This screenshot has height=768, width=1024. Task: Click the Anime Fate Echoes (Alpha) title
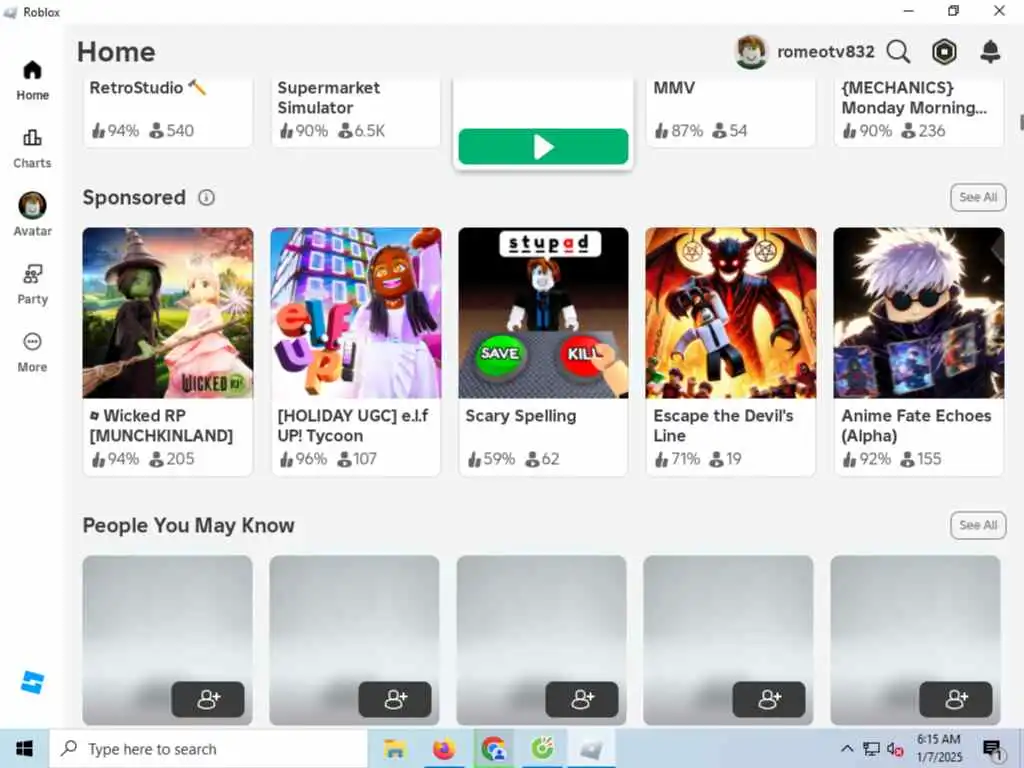coord(916,426)
